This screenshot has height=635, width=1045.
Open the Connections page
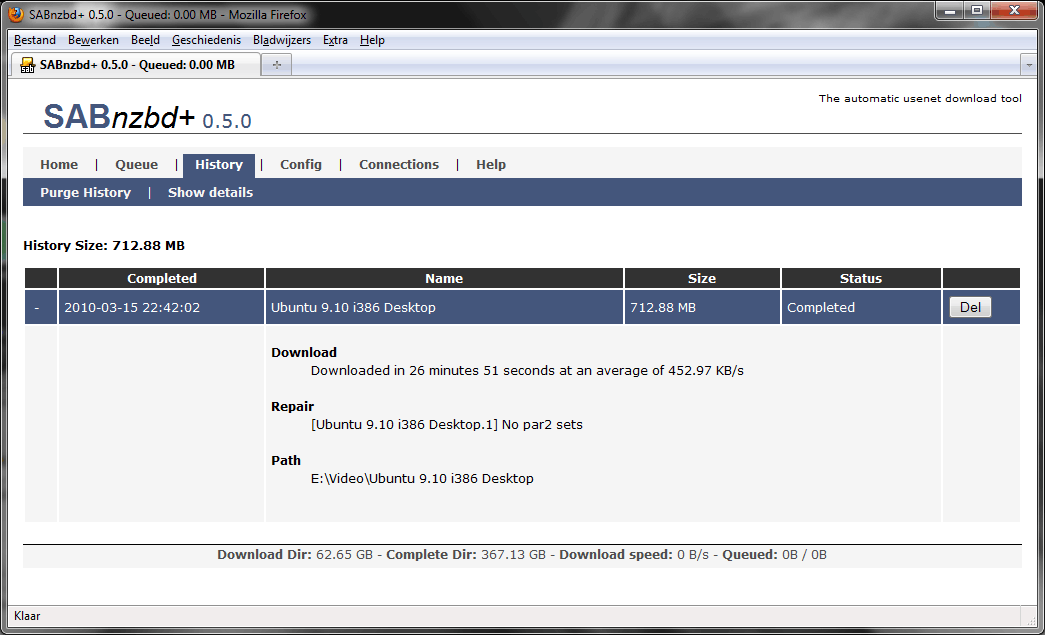(x=399, y=165)
